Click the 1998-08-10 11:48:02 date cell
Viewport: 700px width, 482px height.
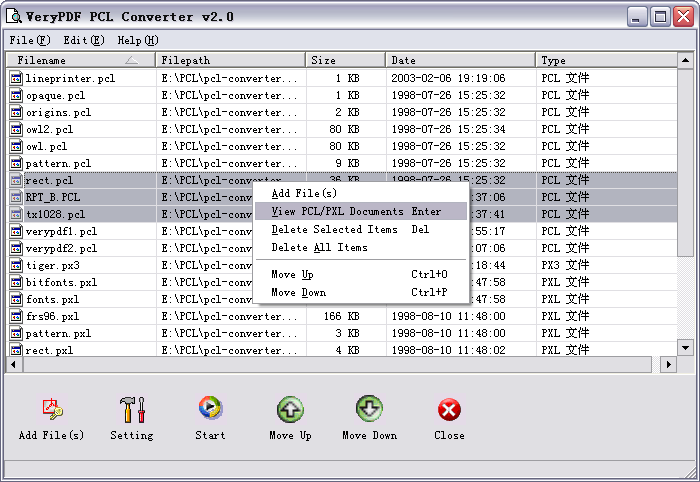(448, 350)
